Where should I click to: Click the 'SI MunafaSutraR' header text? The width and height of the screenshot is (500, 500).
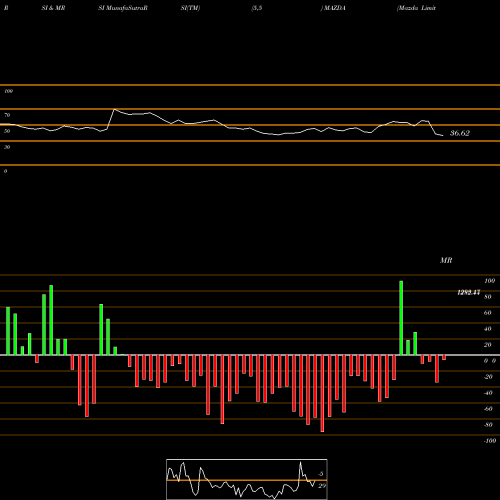[x=123, y=8]
